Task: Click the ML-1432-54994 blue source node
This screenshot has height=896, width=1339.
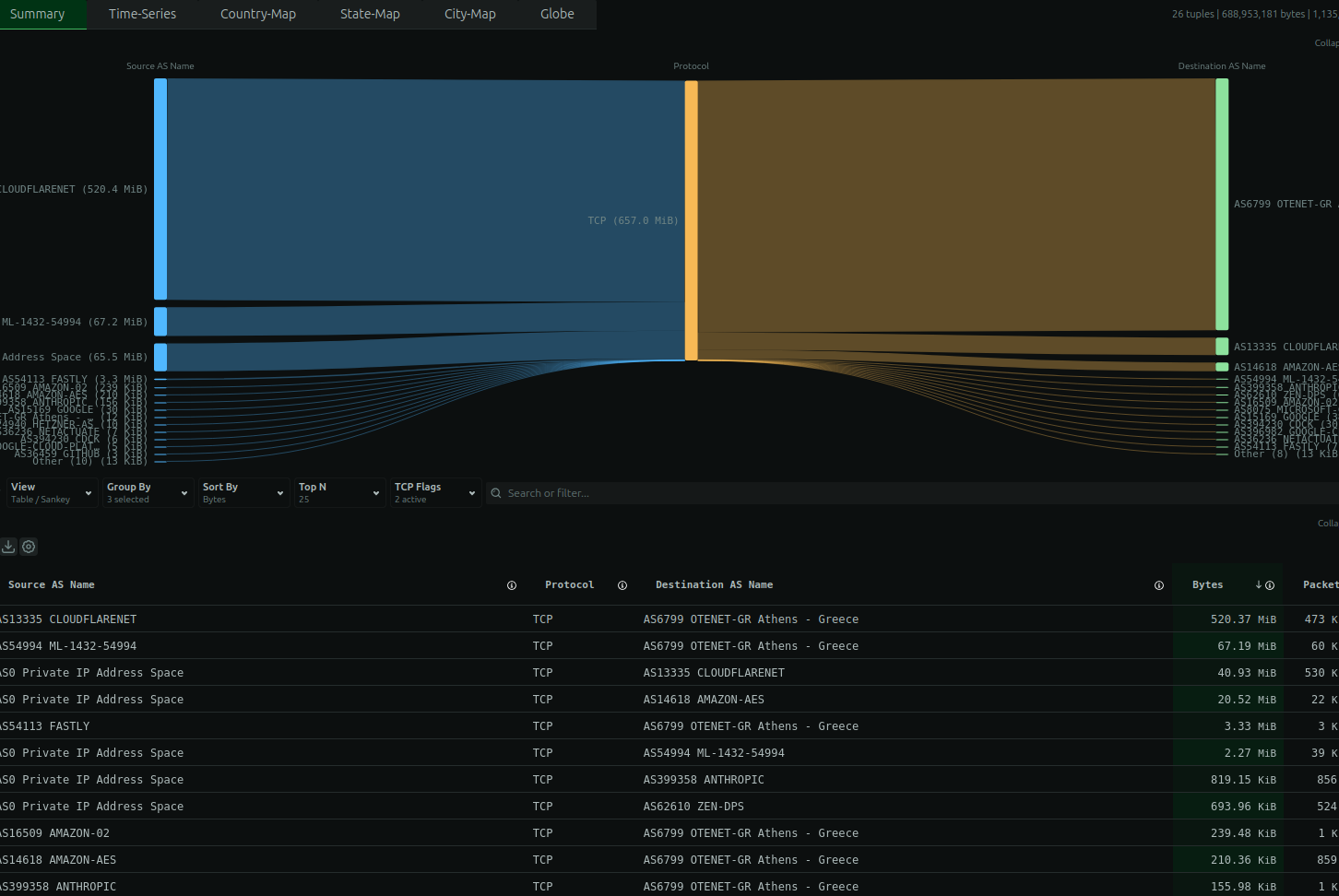Action: (x=160, y=322)
